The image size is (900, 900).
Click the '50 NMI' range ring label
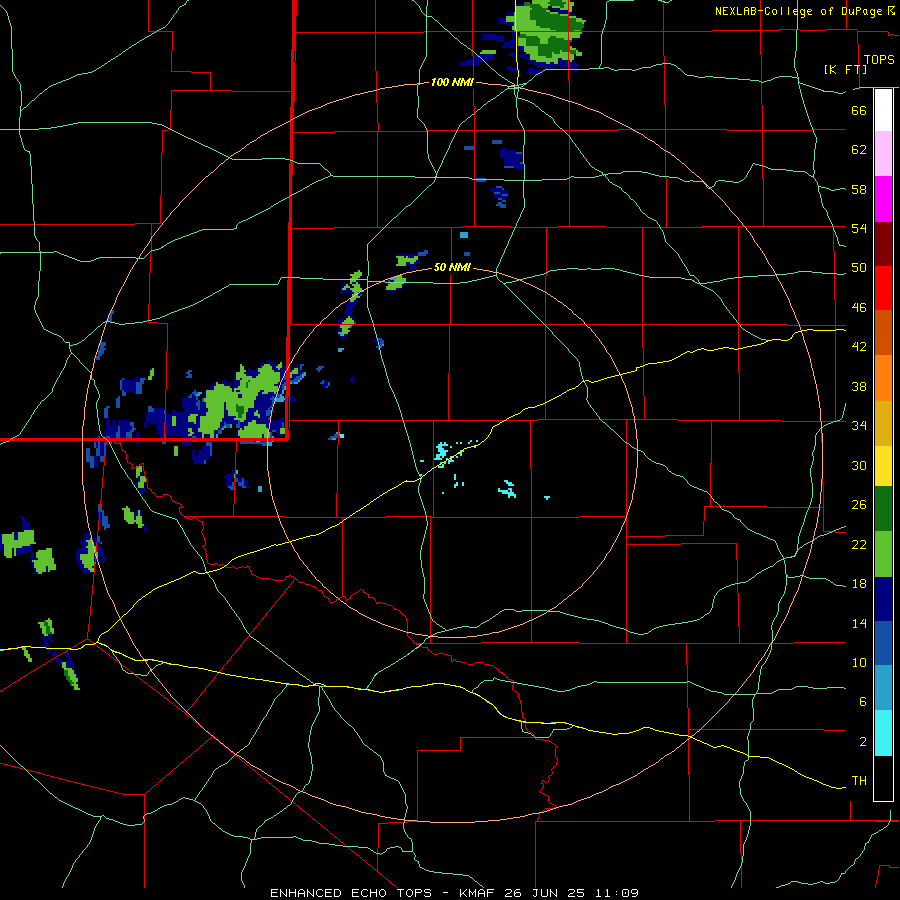452,267
